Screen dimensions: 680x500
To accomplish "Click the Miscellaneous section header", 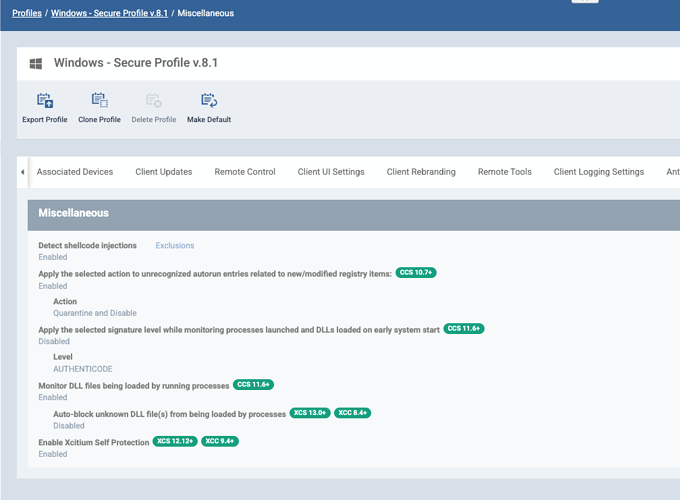I will 74,213.
